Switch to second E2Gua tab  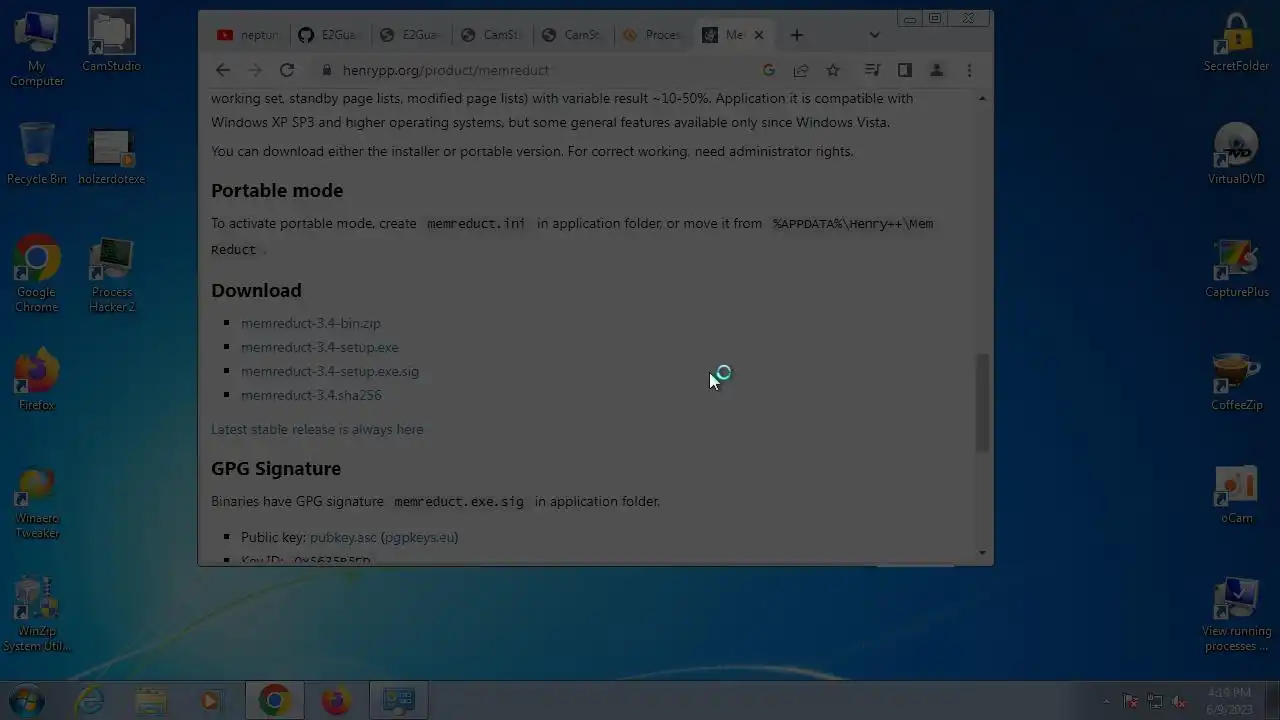[409, 35]
